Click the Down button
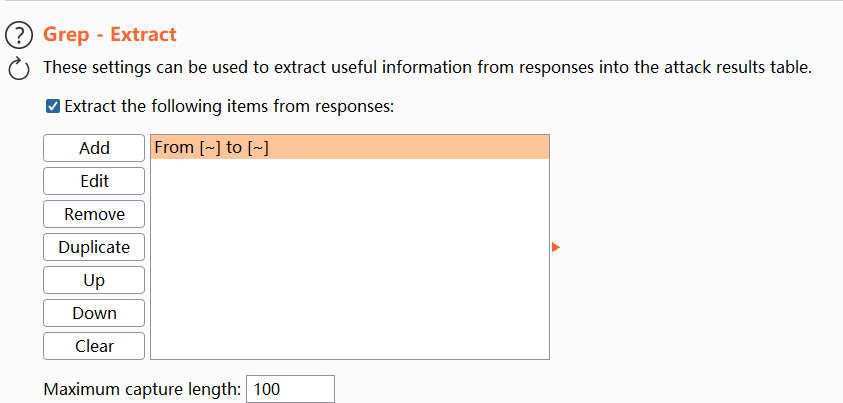This screenshot has height=403, width=843. (94, 313)
